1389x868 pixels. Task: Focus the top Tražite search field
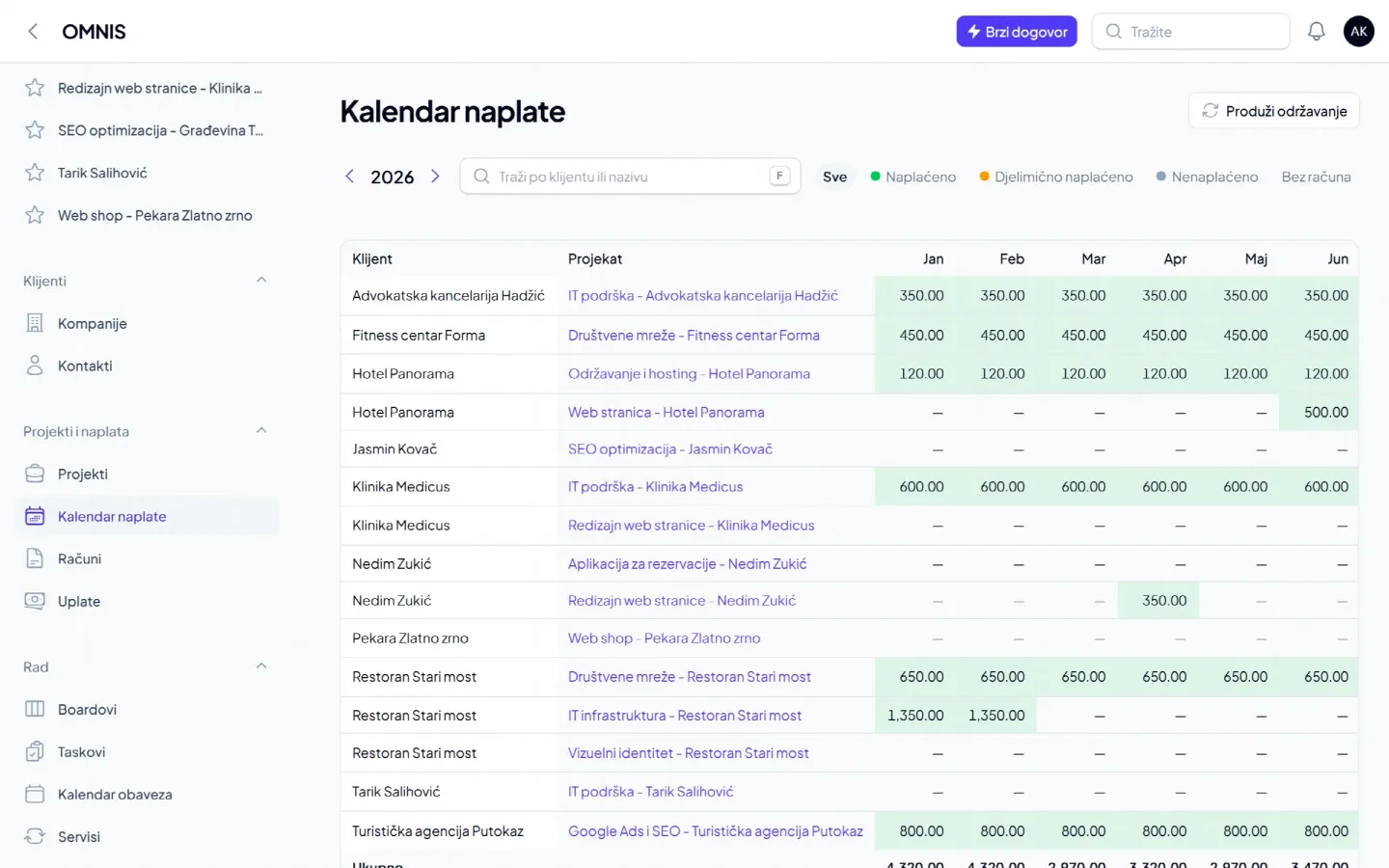tap(1191, 32)
